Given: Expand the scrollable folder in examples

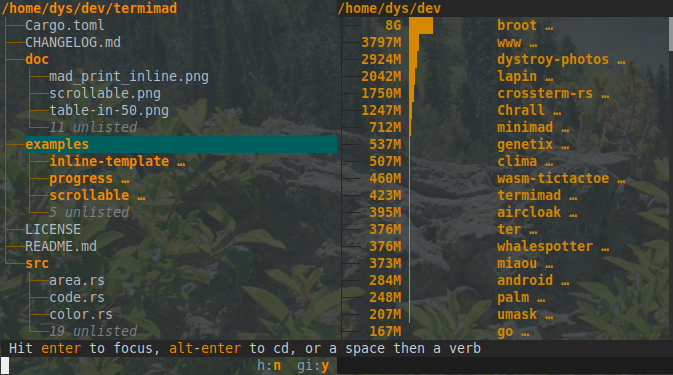Looking at the screenshot, I should 89,195.
